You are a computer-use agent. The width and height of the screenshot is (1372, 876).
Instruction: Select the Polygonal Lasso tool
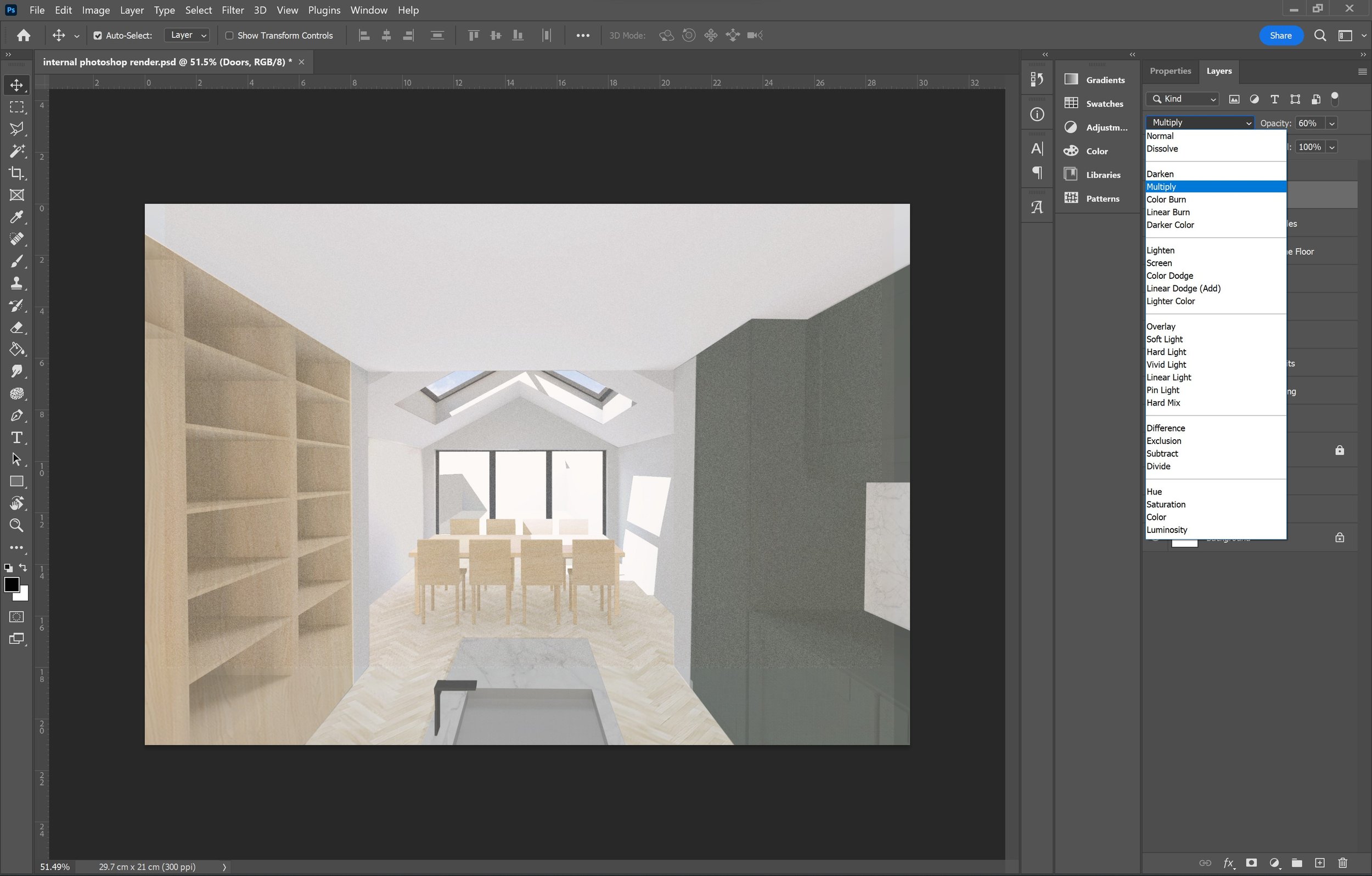16,130
